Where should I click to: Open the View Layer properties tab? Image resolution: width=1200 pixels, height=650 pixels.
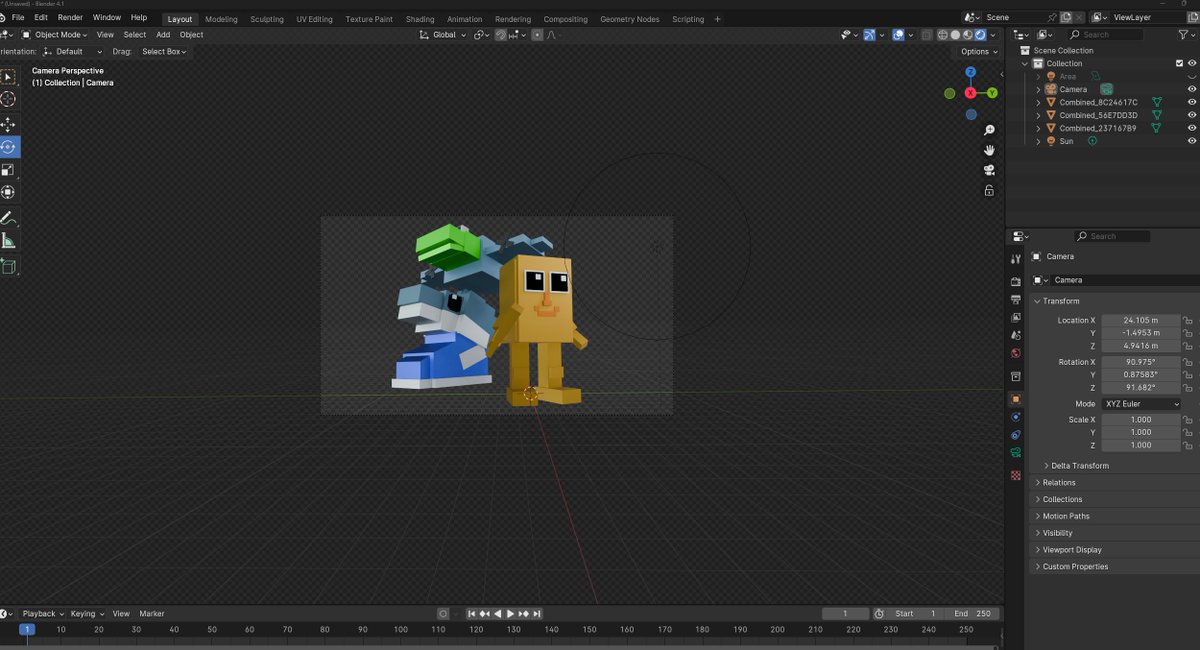1016,317
